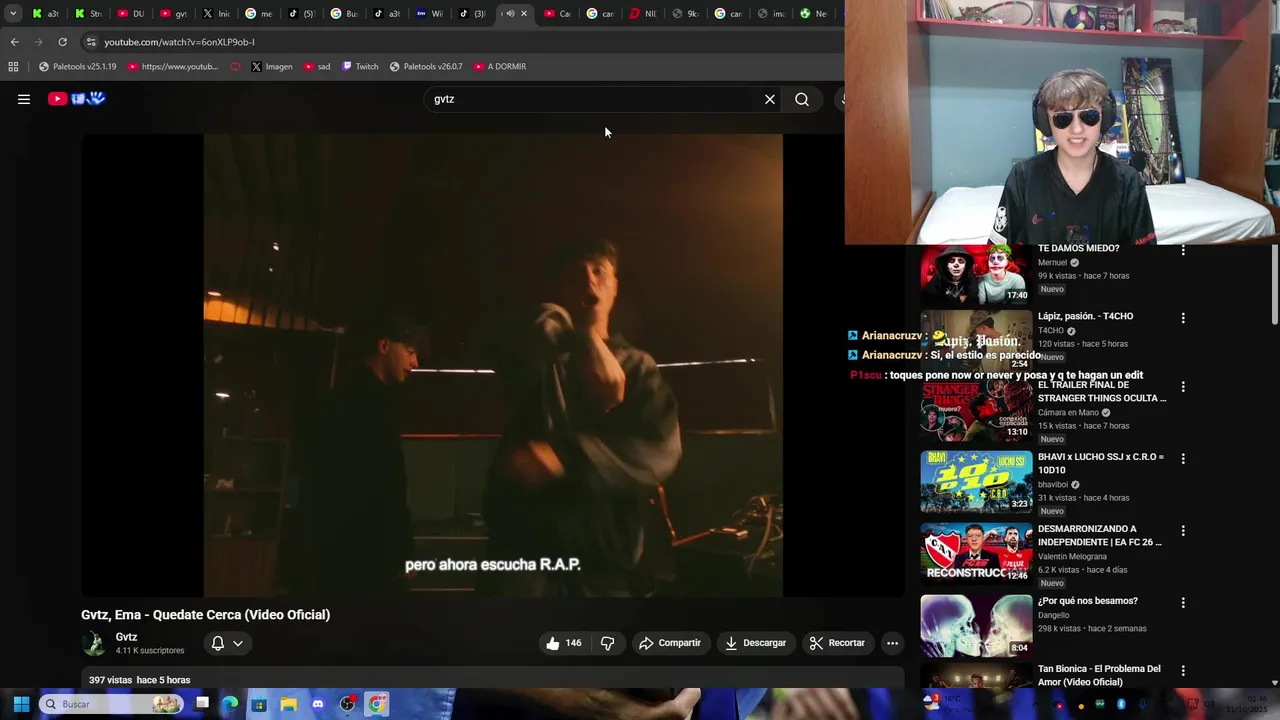Mute the active tab via speaker icon

tap(510, 14)
